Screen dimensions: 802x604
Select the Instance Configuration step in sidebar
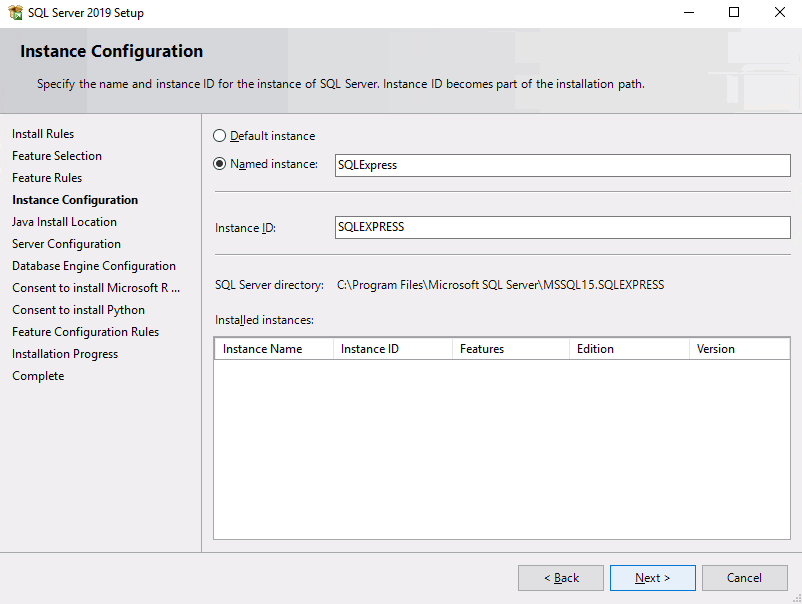(75, 200)
